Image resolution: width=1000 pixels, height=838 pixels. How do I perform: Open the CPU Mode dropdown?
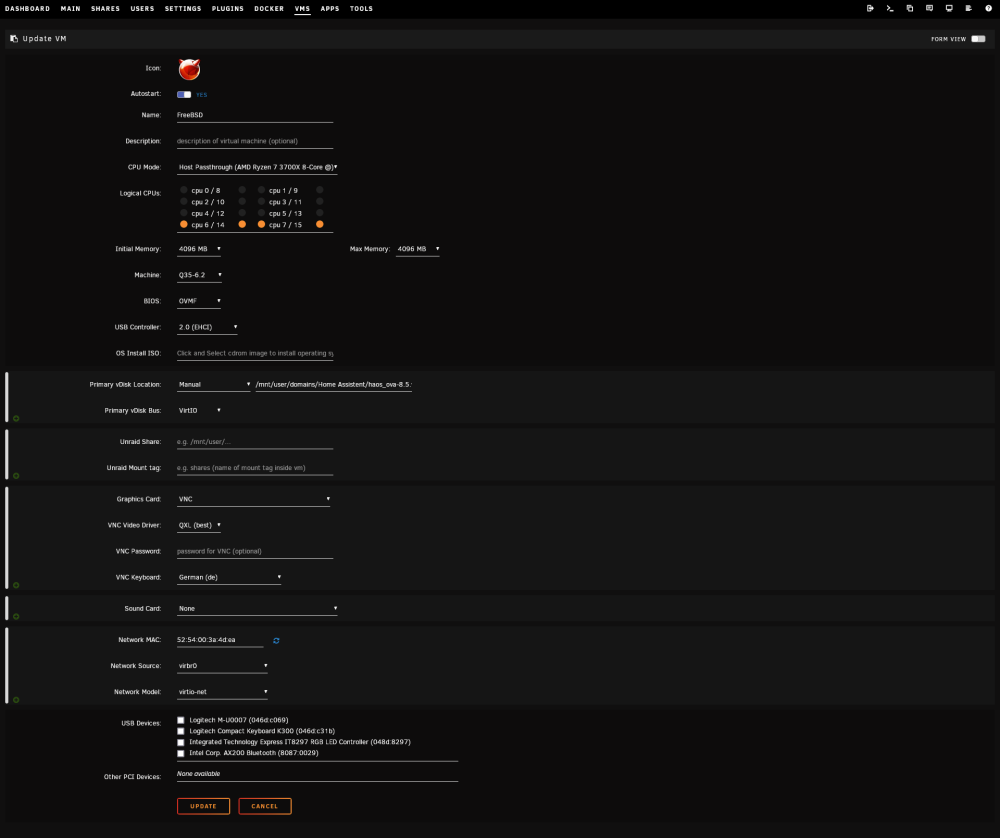point(257,167)
